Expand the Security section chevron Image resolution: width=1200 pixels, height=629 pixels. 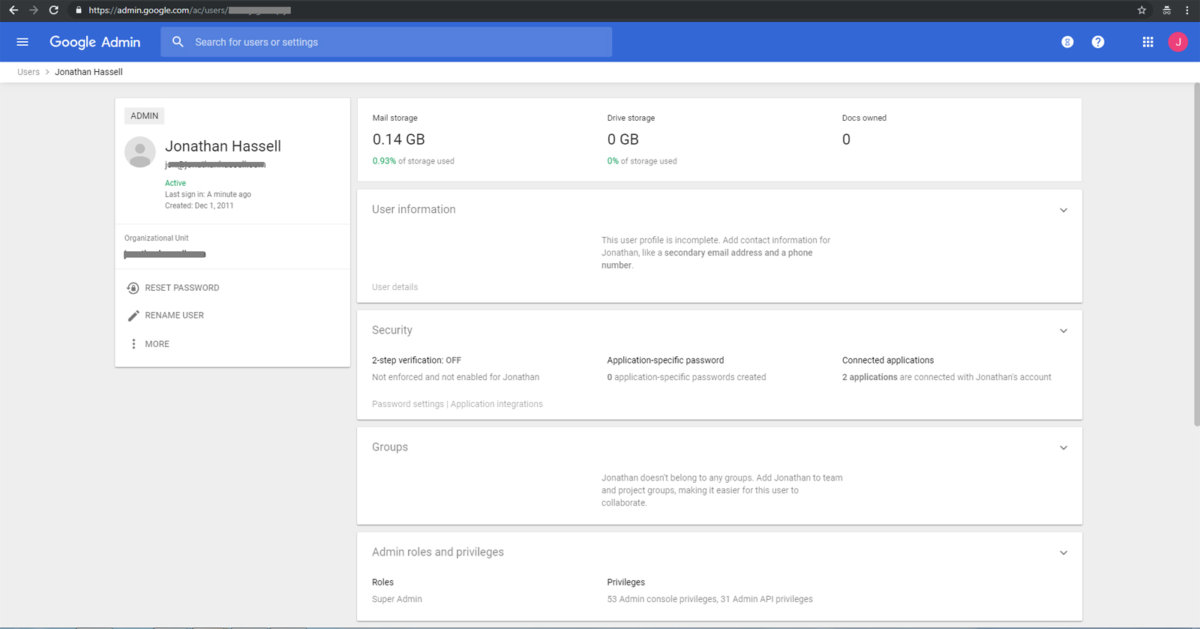[1063, 330]
